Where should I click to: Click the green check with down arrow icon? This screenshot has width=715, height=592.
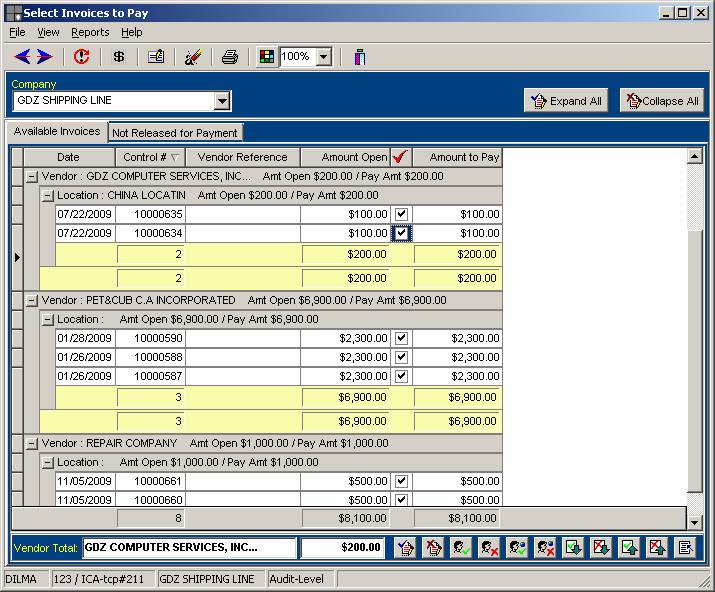coord(573,547)
